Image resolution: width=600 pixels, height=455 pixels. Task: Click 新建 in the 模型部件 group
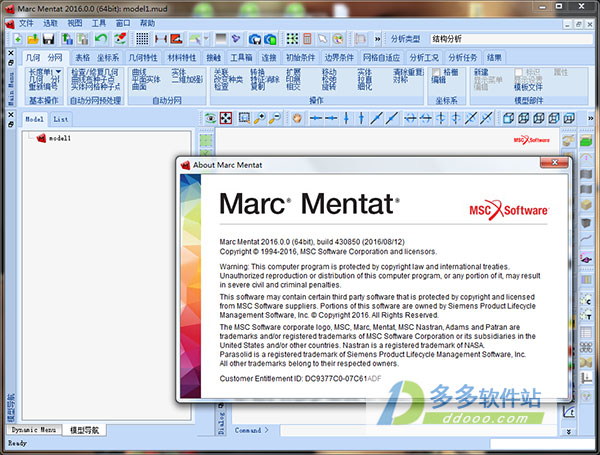[x=481, y=72]
